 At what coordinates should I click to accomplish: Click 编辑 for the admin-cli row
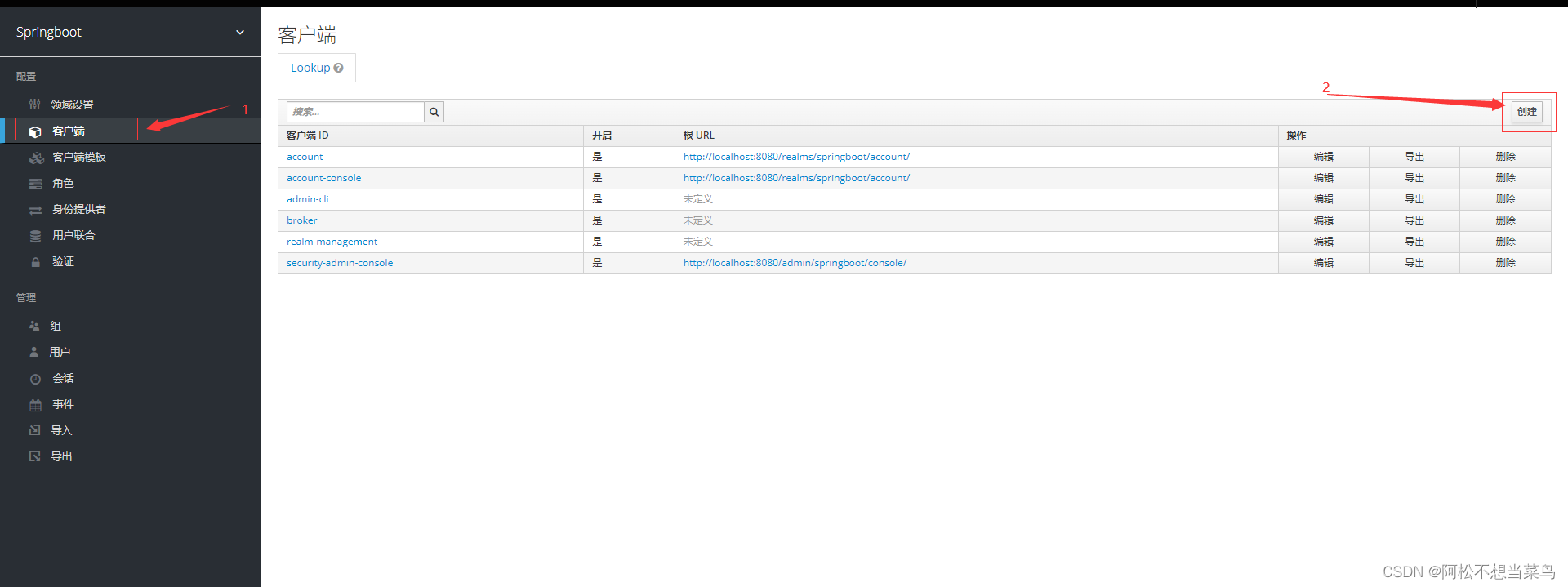tap(1324, 199)
